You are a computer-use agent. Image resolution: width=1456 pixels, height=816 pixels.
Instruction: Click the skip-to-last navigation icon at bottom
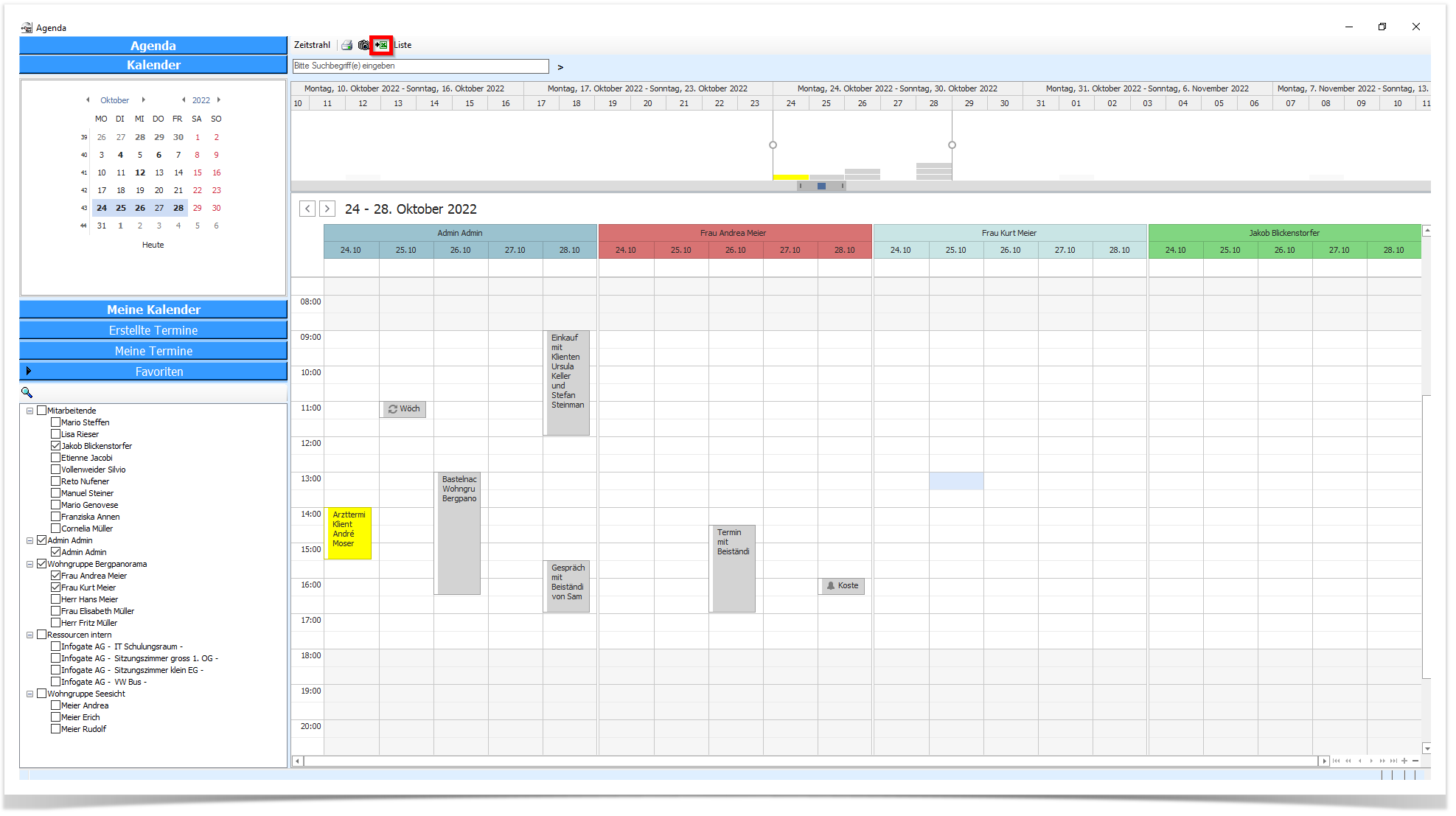[1393, 761]
